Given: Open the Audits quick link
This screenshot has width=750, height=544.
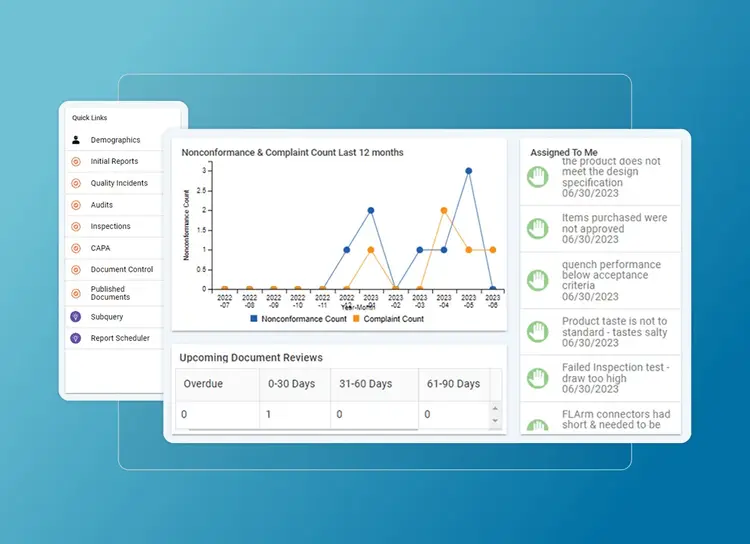Looking at the screenshot, I should [102, 205].
